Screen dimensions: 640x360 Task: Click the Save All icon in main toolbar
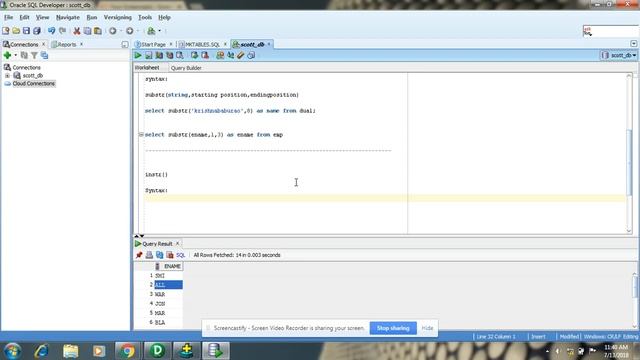[37, 31]
